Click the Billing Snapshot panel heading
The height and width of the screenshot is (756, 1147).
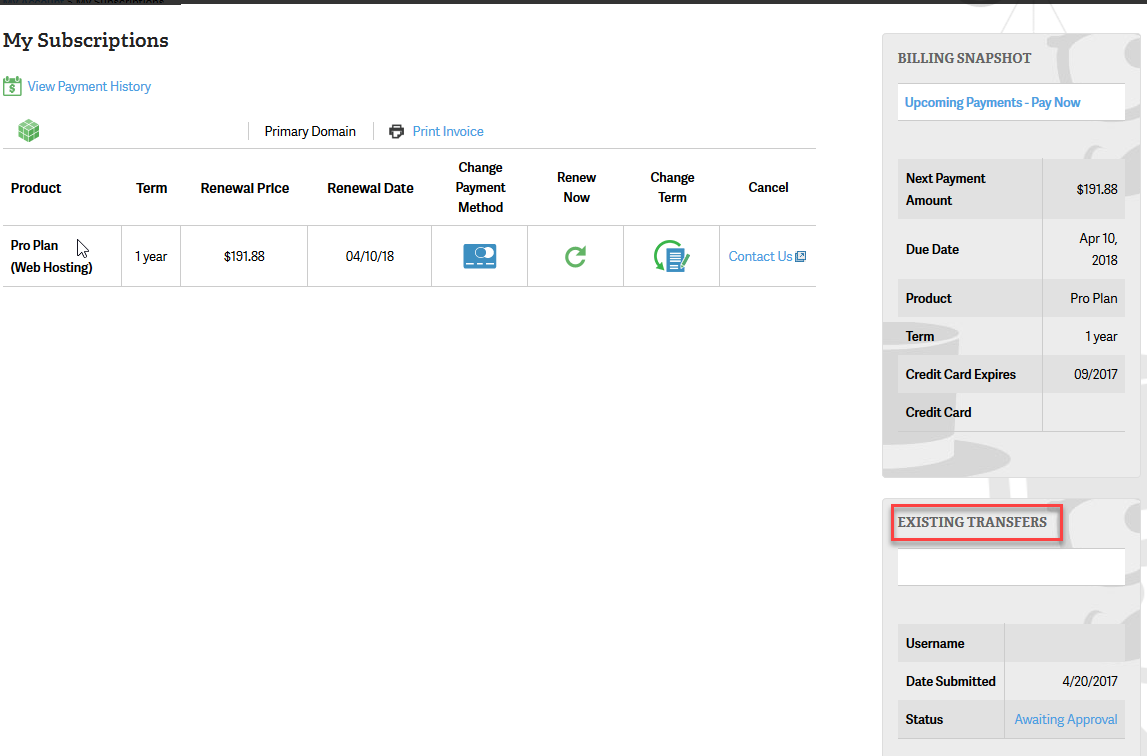[x=964, y=58]
